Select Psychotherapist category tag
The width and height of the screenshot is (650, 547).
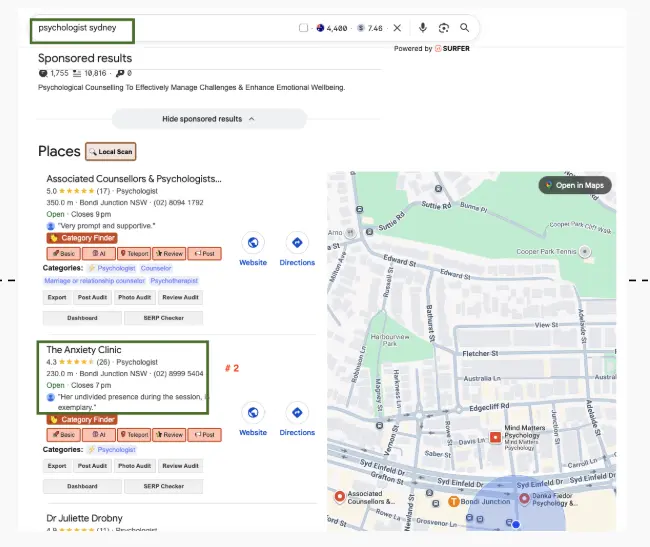174,281
